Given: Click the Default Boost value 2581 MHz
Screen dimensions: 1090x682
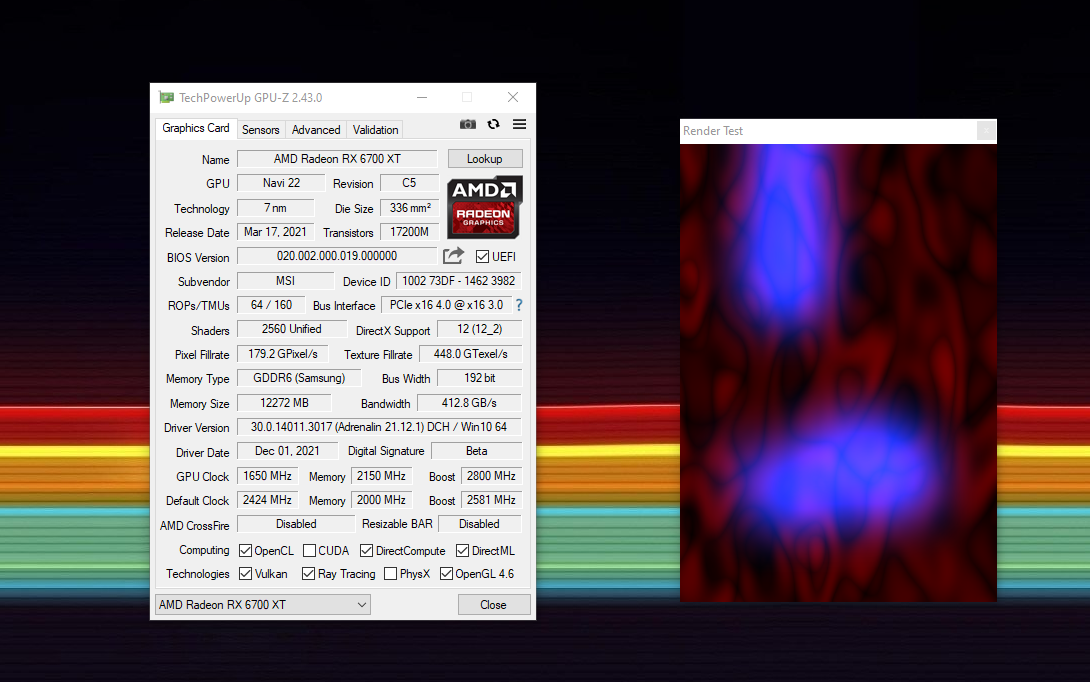Looking at the screenshot, I should 491,500.
